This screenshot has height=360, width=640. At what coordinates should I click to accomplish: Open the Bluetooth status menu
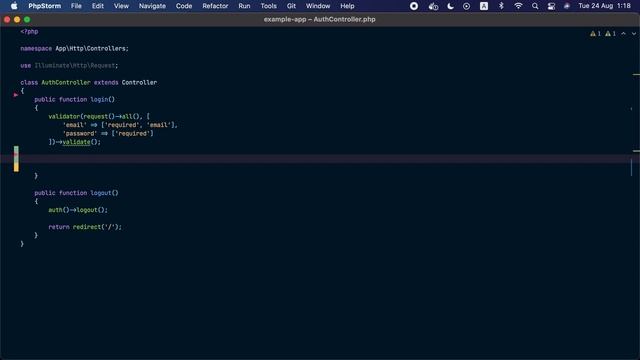pos(501,6)
